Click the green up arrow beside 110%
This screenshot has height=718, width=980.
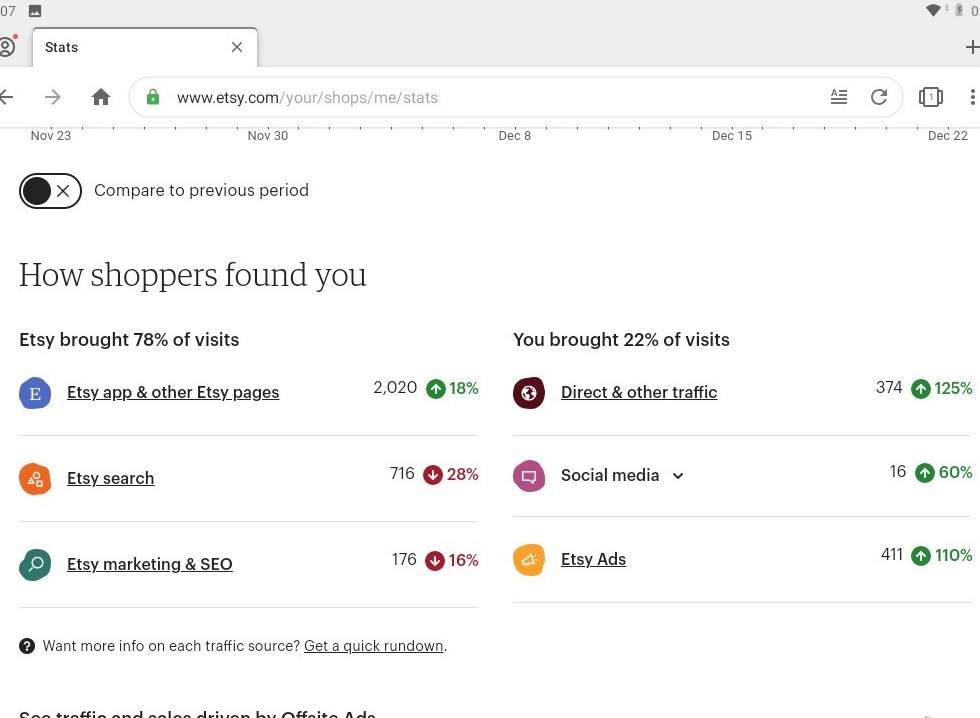pos(921,556)
